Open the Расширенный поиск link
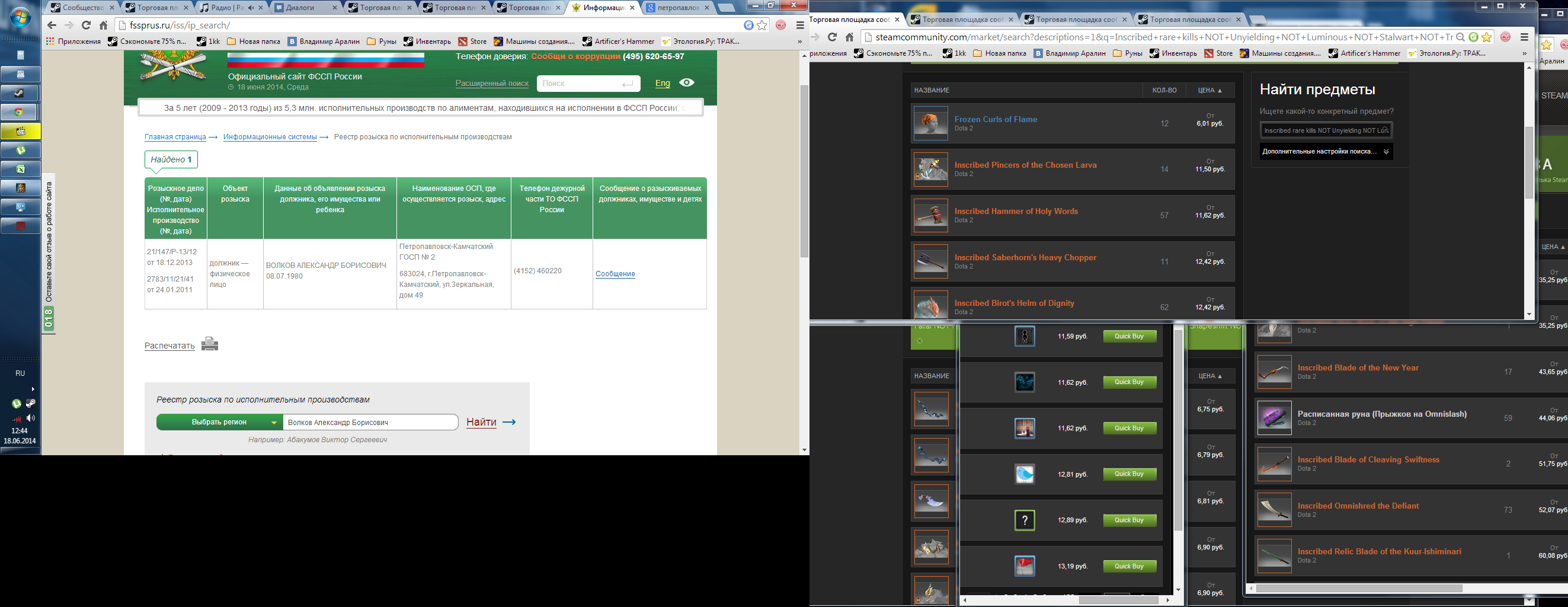This screenshot has width=1568, height=607. point(492,84)
